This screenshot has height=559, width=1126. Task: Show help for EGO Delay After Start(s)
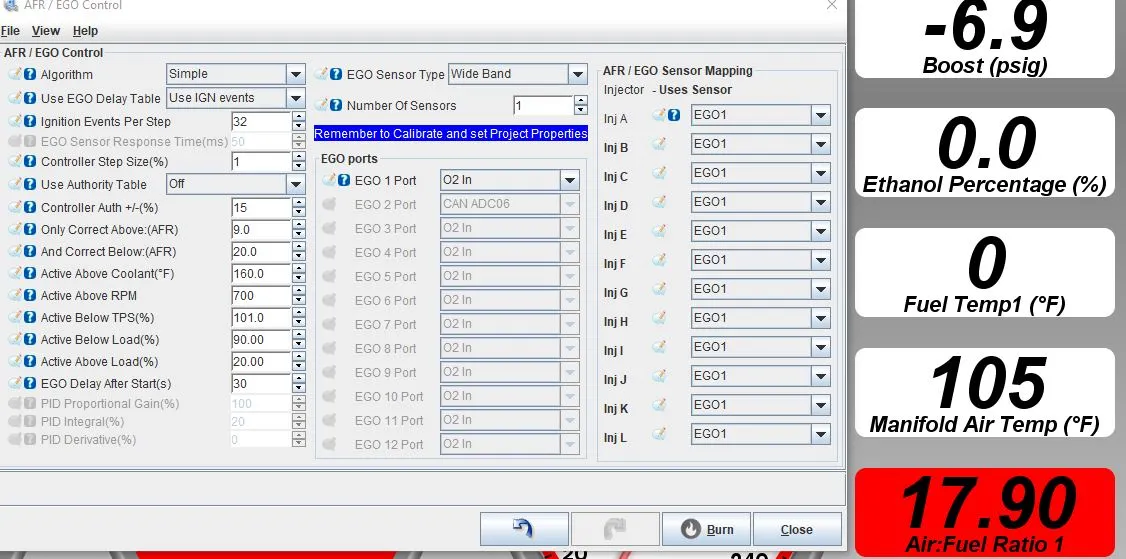pyautogui.click(x=29, y=384)
